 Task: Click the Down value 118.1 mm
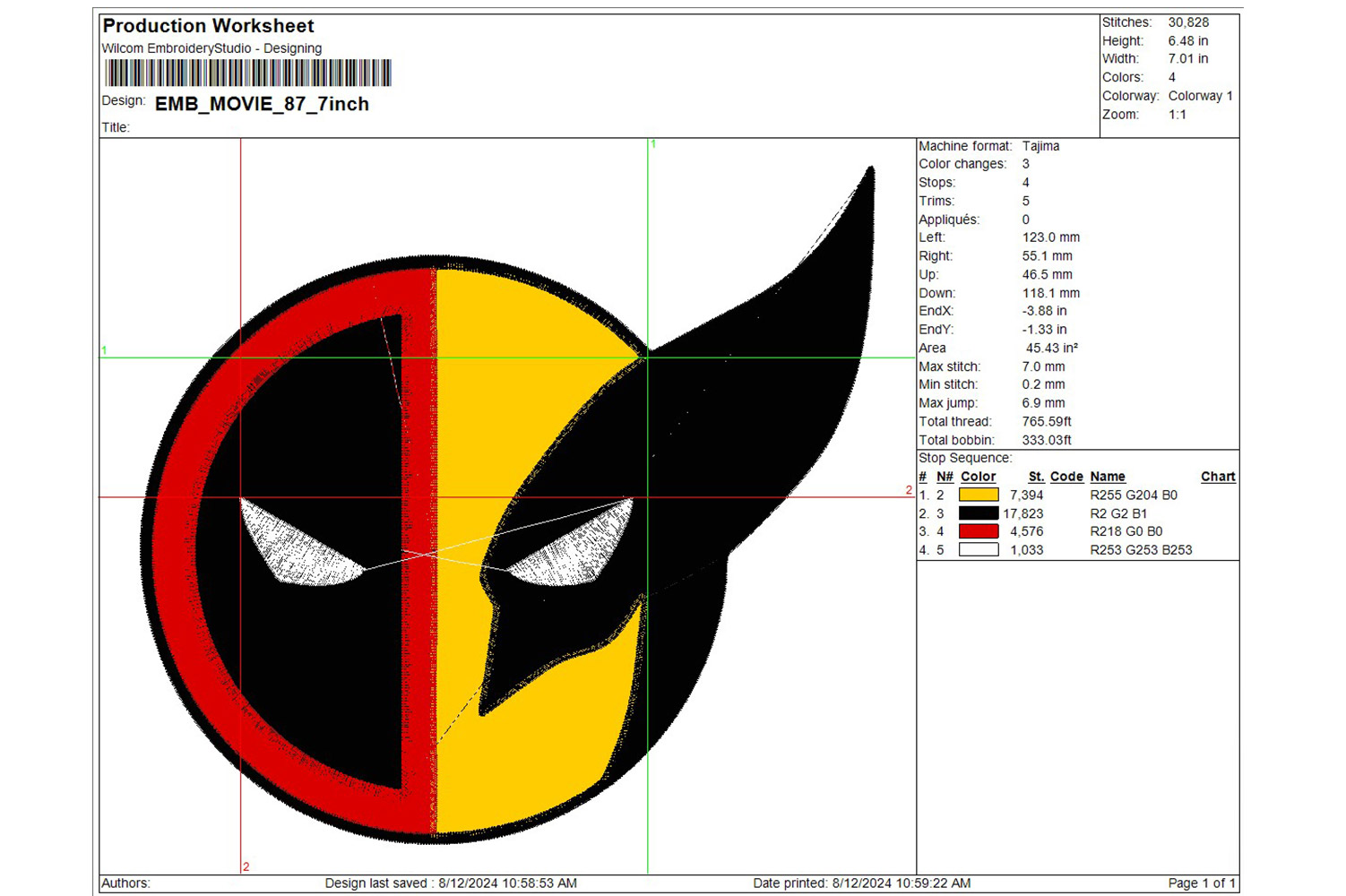tap(1051, 293)
